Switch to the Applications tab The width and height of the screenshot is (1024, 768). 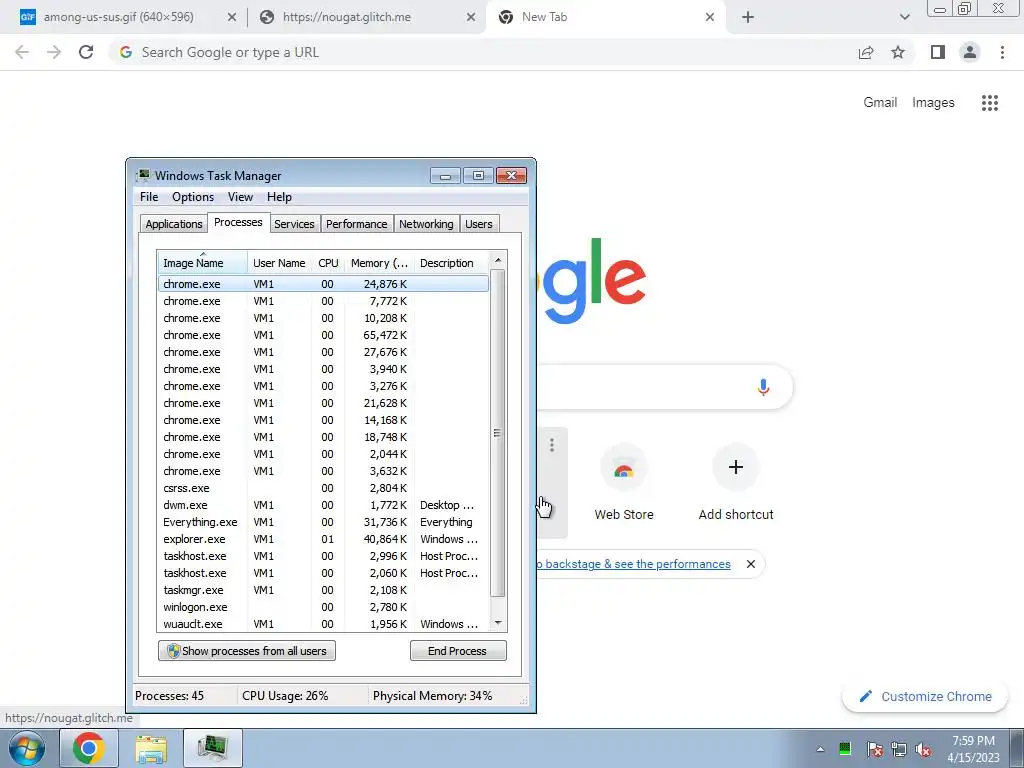click(x=174, y=224)
